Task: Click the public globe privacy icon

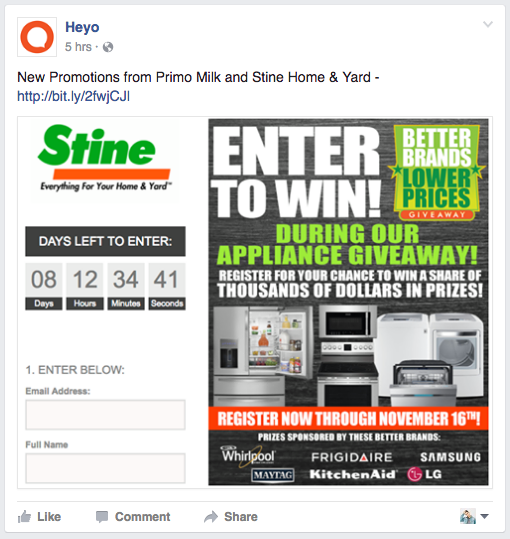Action: pyautogui.click(x=108, y=47)
